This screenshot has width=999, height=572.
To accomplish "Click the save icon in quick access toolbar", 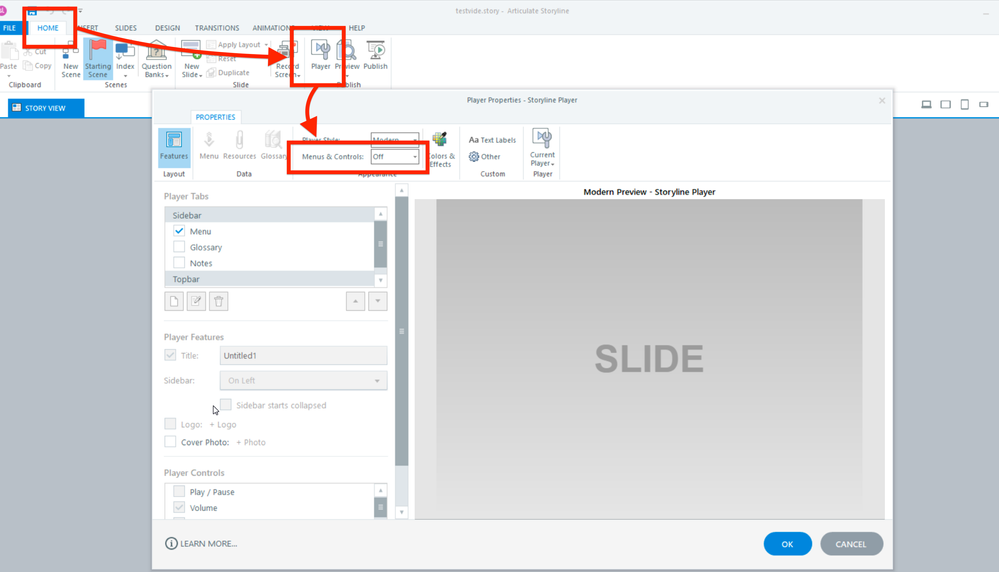I will pyautogui.click(x=32, y=11).
